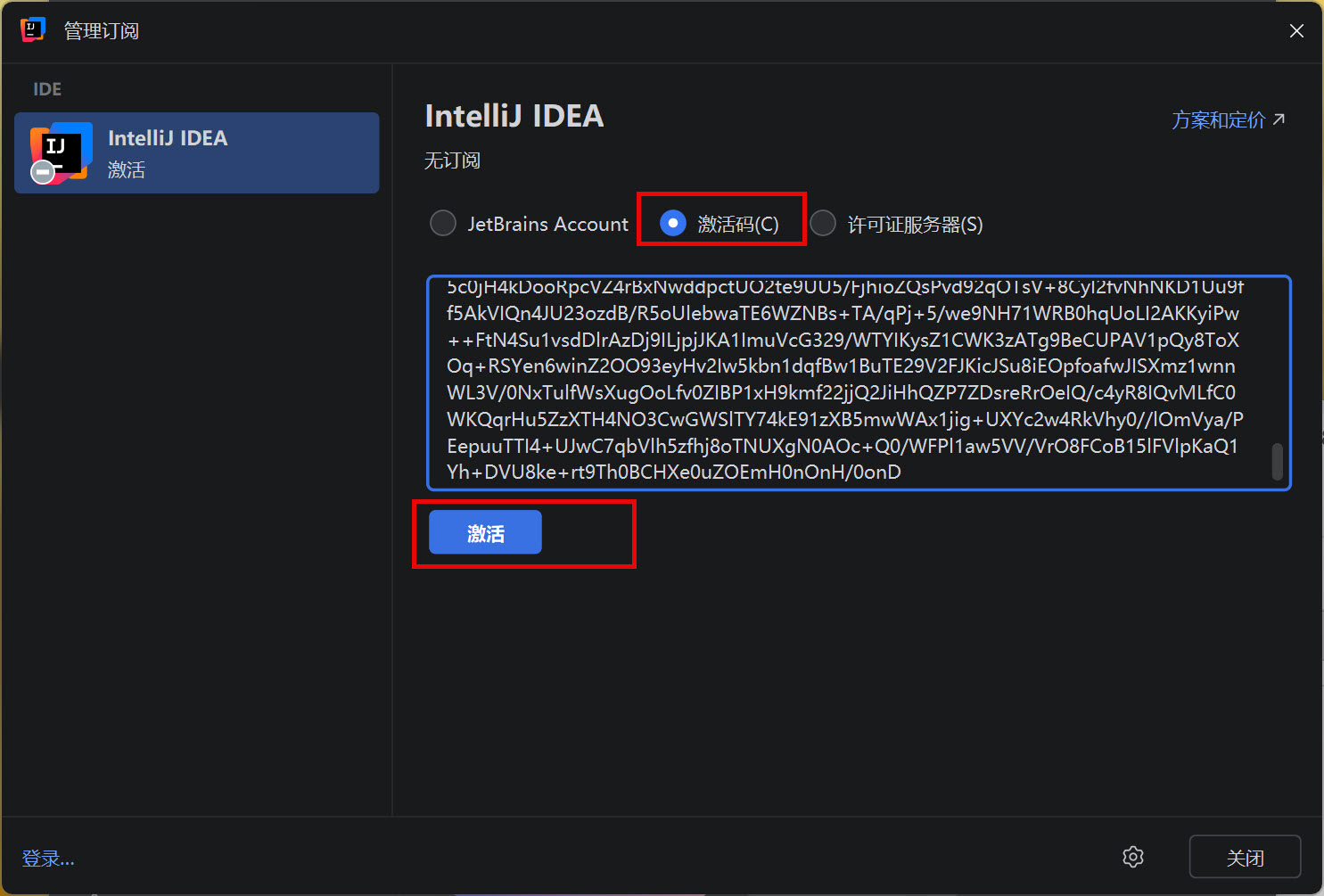
Task: Select the IntelliJ IDEA entry in the IDE list
Action: (x=196, y=152)
